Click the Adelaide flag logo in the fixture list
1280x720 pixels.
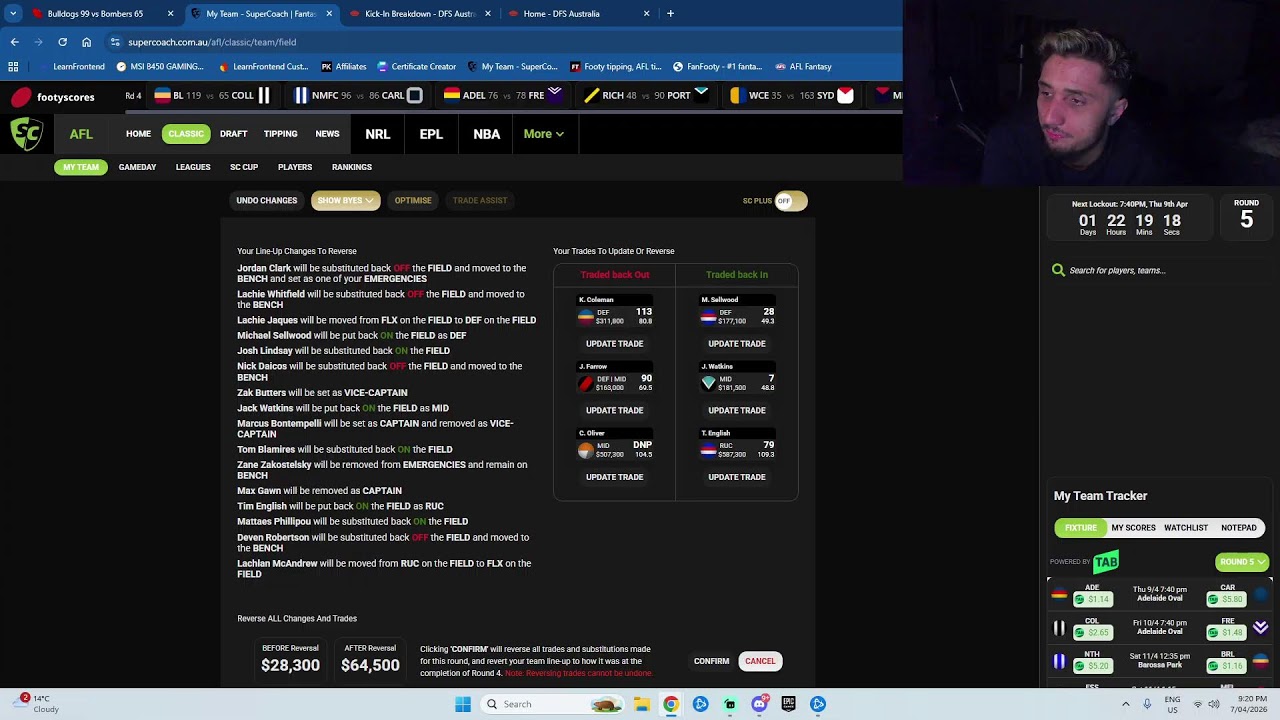(1059, 595)
